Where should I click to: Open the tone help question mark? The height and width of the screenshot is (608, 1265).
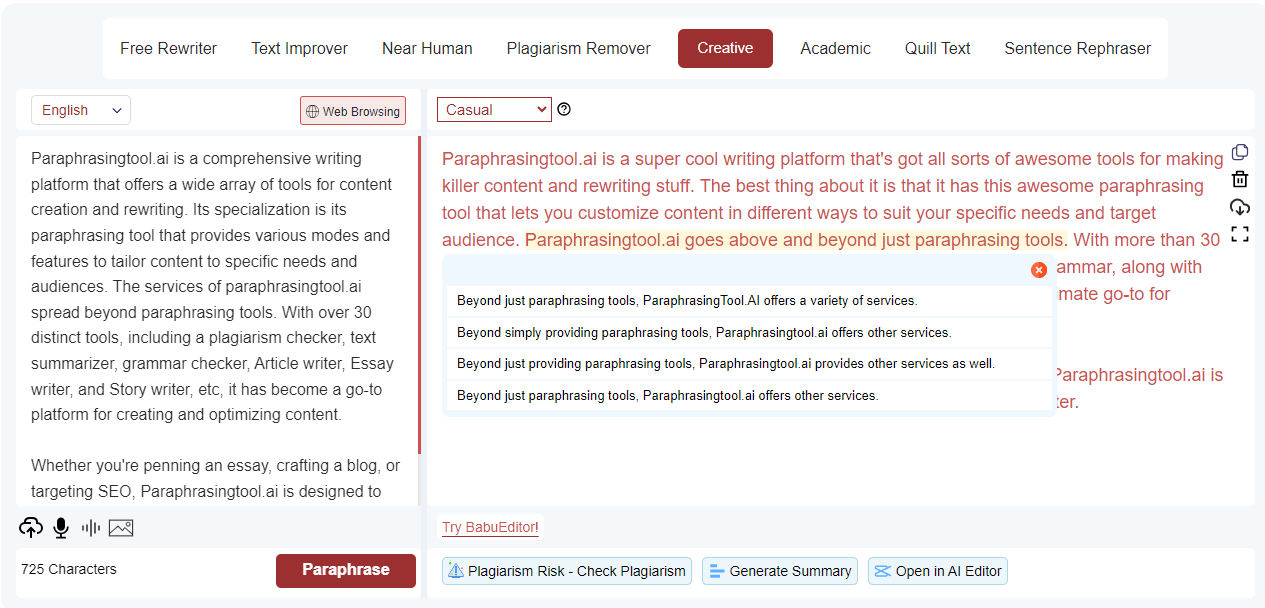[564, 110]
